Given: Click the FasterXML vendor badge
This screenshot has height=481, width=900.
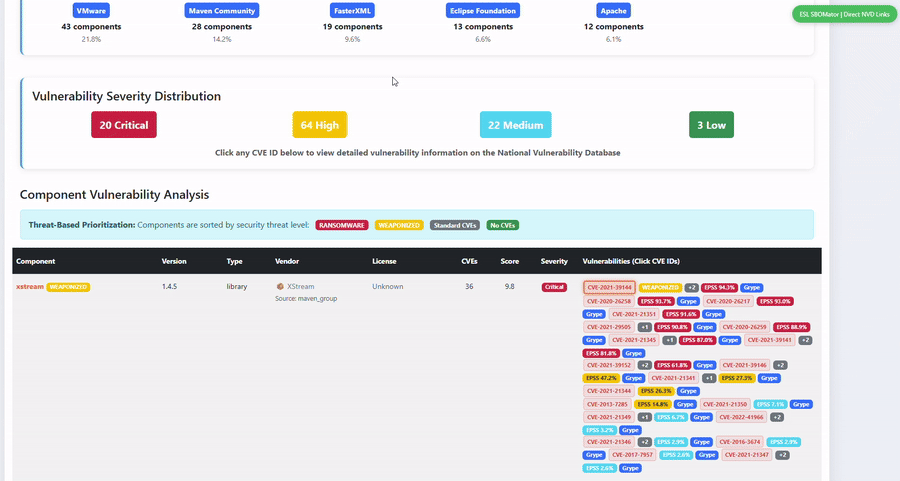Looking at the screenshot, I should (352, 10).
